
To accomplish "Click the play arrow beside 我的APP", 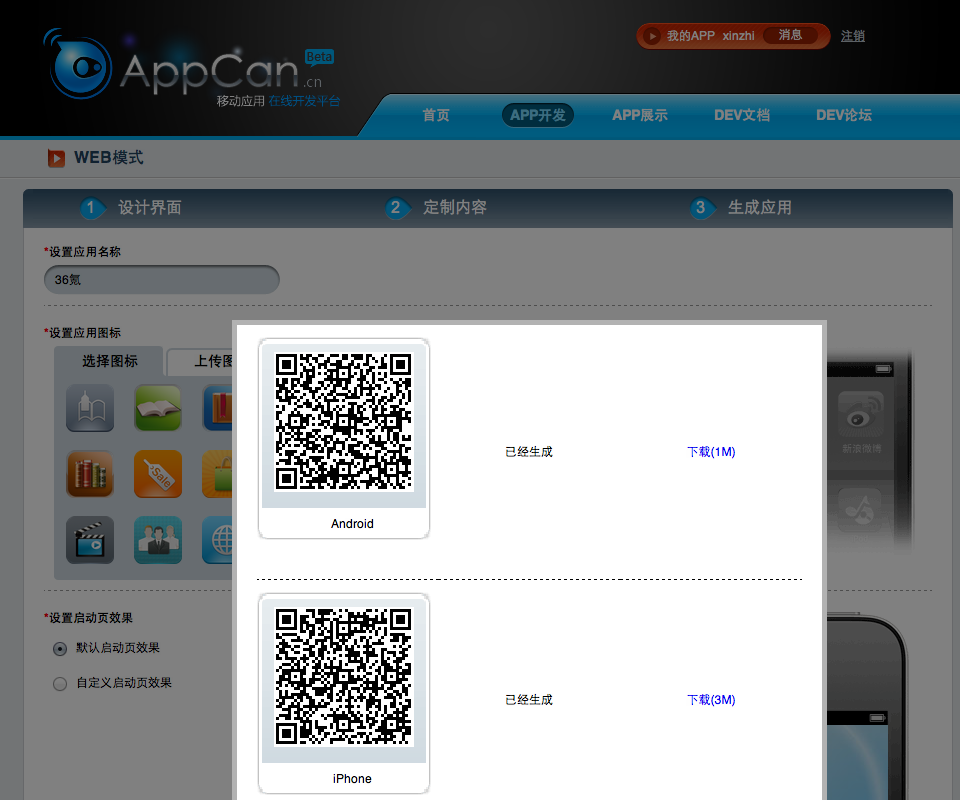I will pos(653,36).
